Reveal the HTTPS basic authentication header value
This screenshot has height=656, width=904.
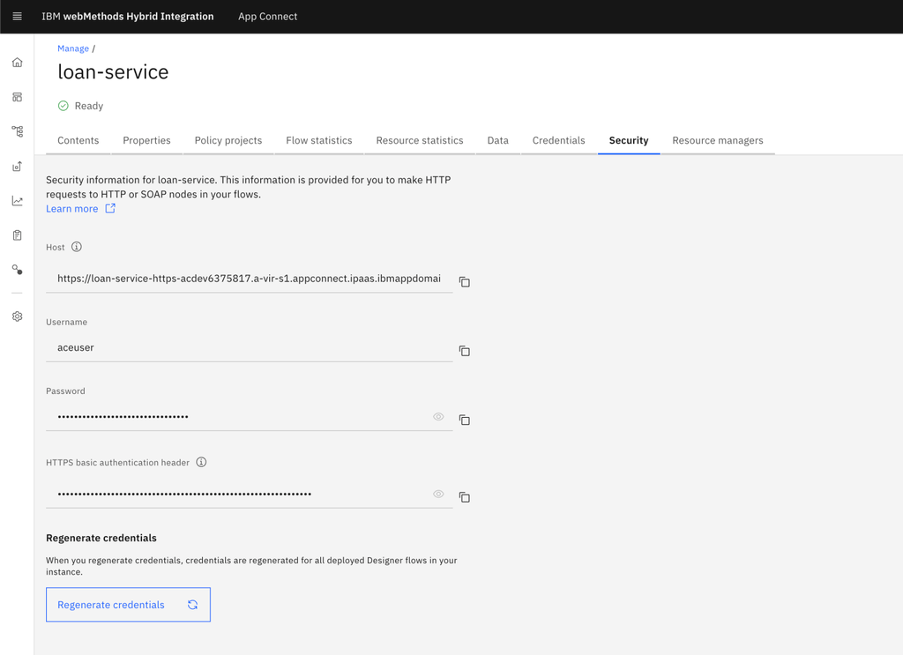click(438, 494)
